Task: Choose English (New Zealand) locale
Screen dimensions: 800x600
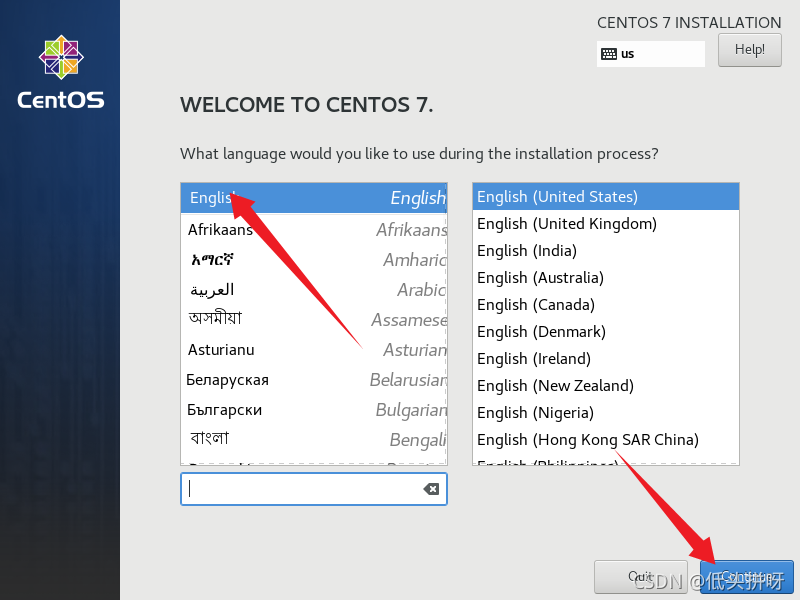Action: point(606,386)
